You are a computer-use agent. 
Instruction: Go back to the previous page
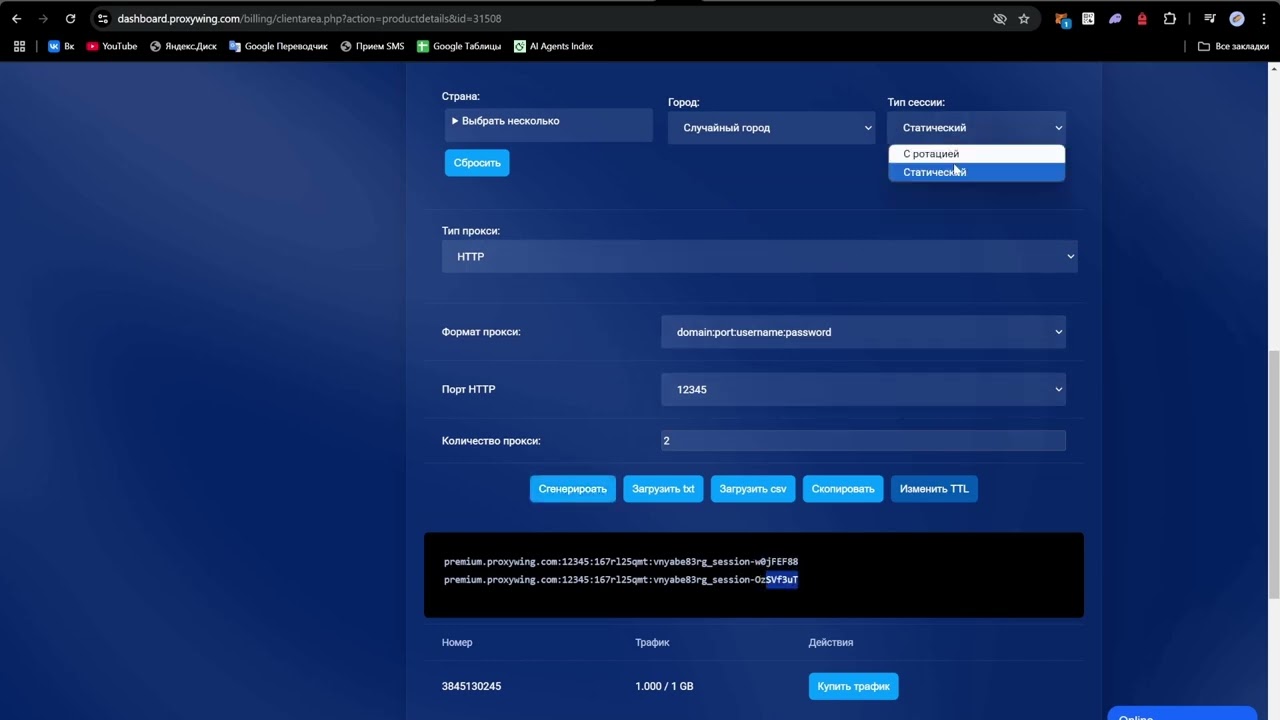[16, 19]
